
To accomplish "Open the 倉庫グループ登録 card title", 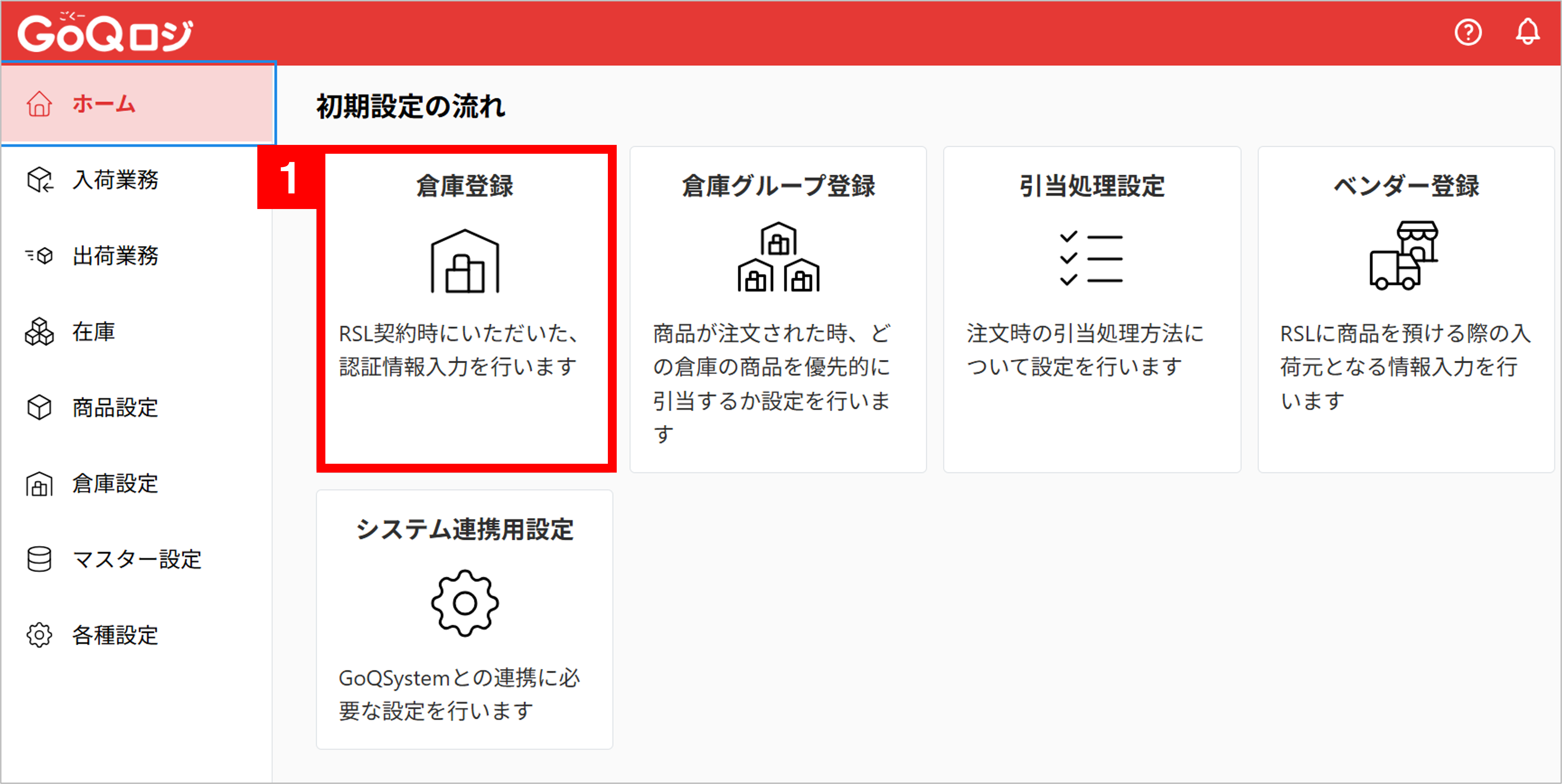I will point(779,186).
